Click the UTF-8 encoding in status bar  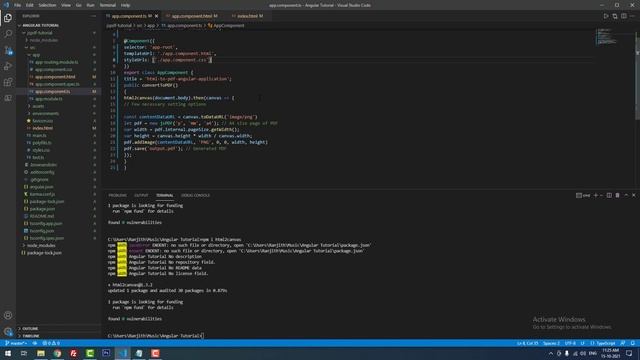pyautogui.click(x=570, y=343)
